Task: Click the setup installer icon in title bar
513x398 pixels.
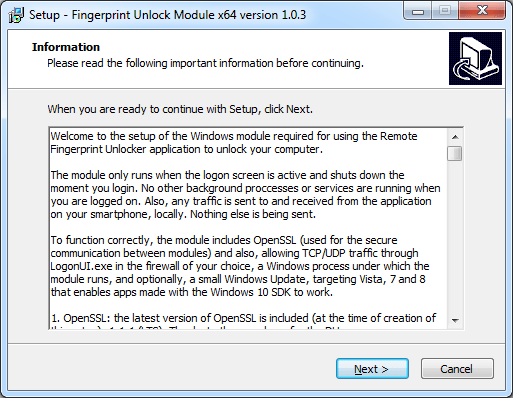Action: [16, 15]
